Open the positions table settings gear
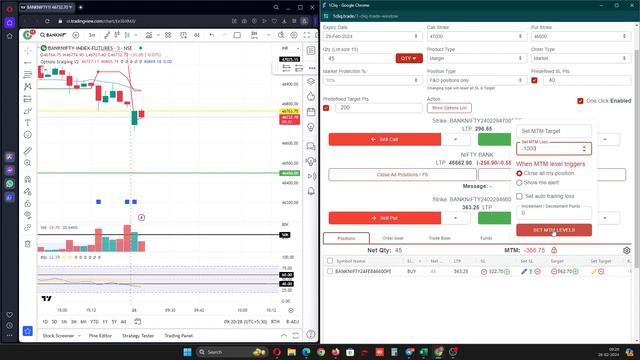This screenshot has width=640, height=360. pyautogui.click(x=627, y=250)
